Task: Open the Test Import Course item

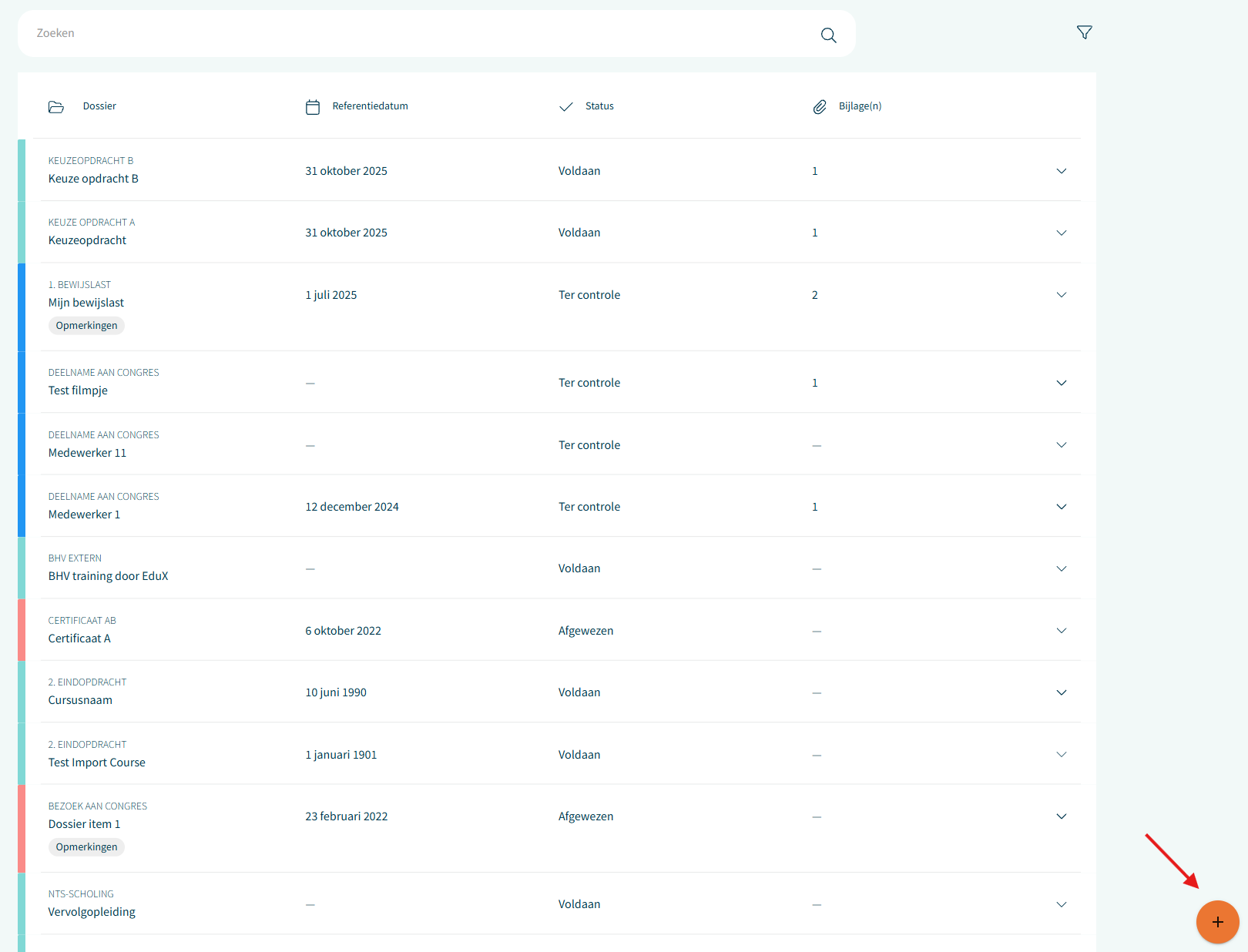Action: point(96,763)
